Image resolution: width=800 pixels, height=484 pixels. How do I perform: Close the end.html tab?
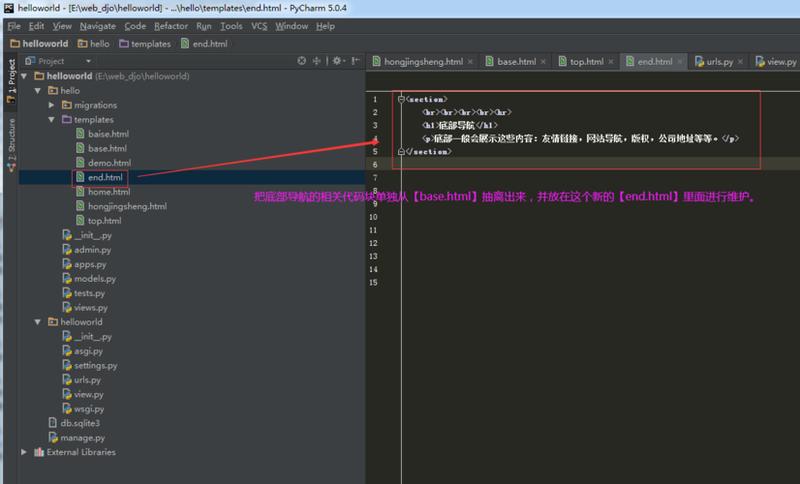680,62
